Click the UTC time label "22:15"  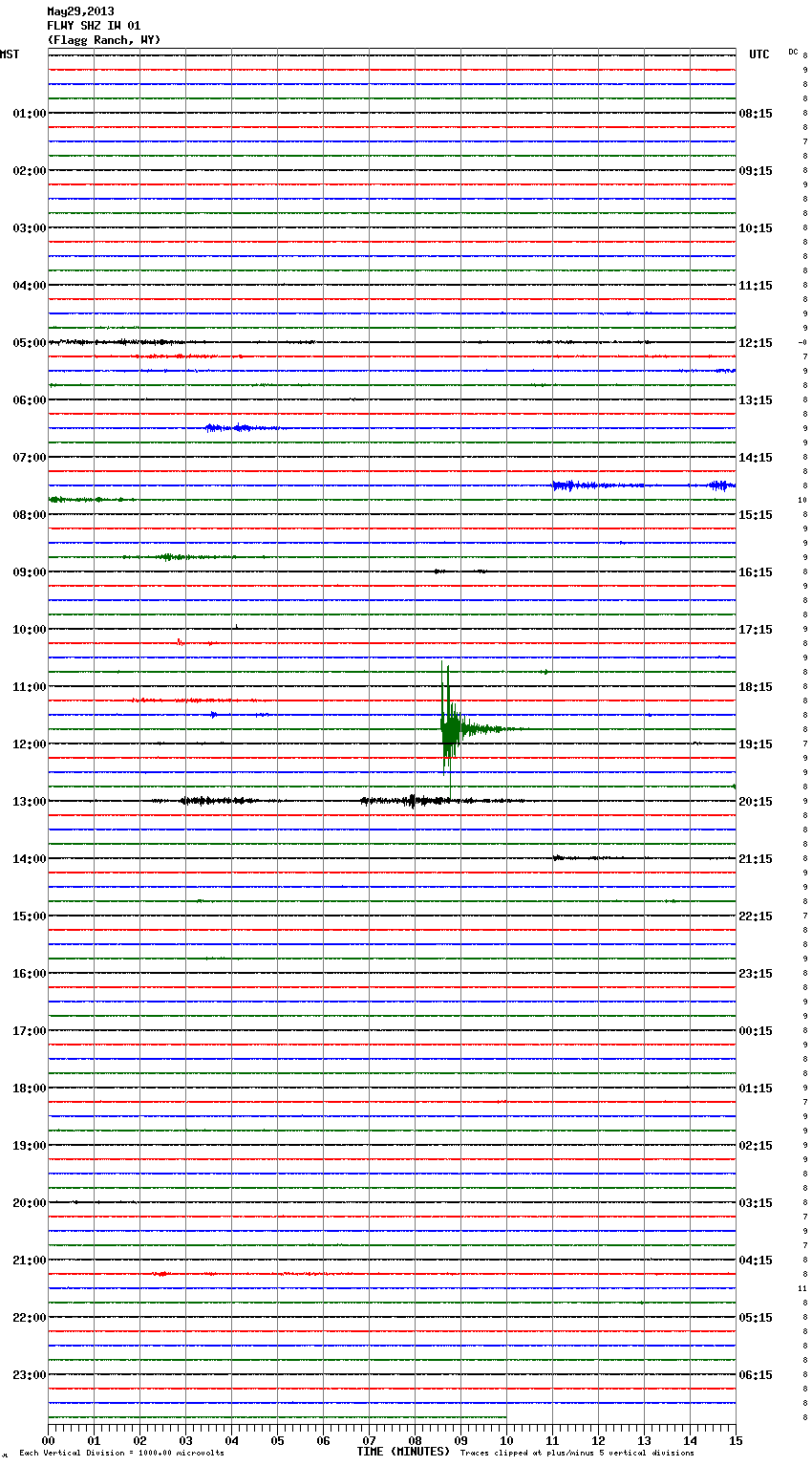pyautogui.click(x=756, y=916)
